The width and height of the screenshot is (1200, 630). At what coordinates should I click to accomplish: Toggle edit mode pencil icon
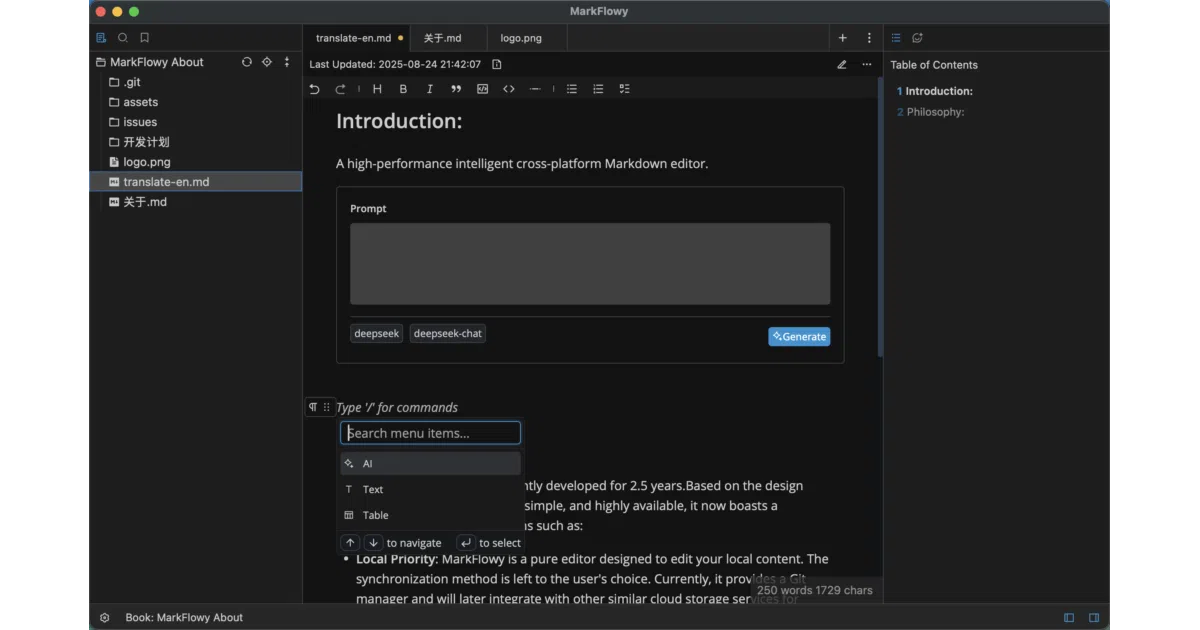point(841,64)
